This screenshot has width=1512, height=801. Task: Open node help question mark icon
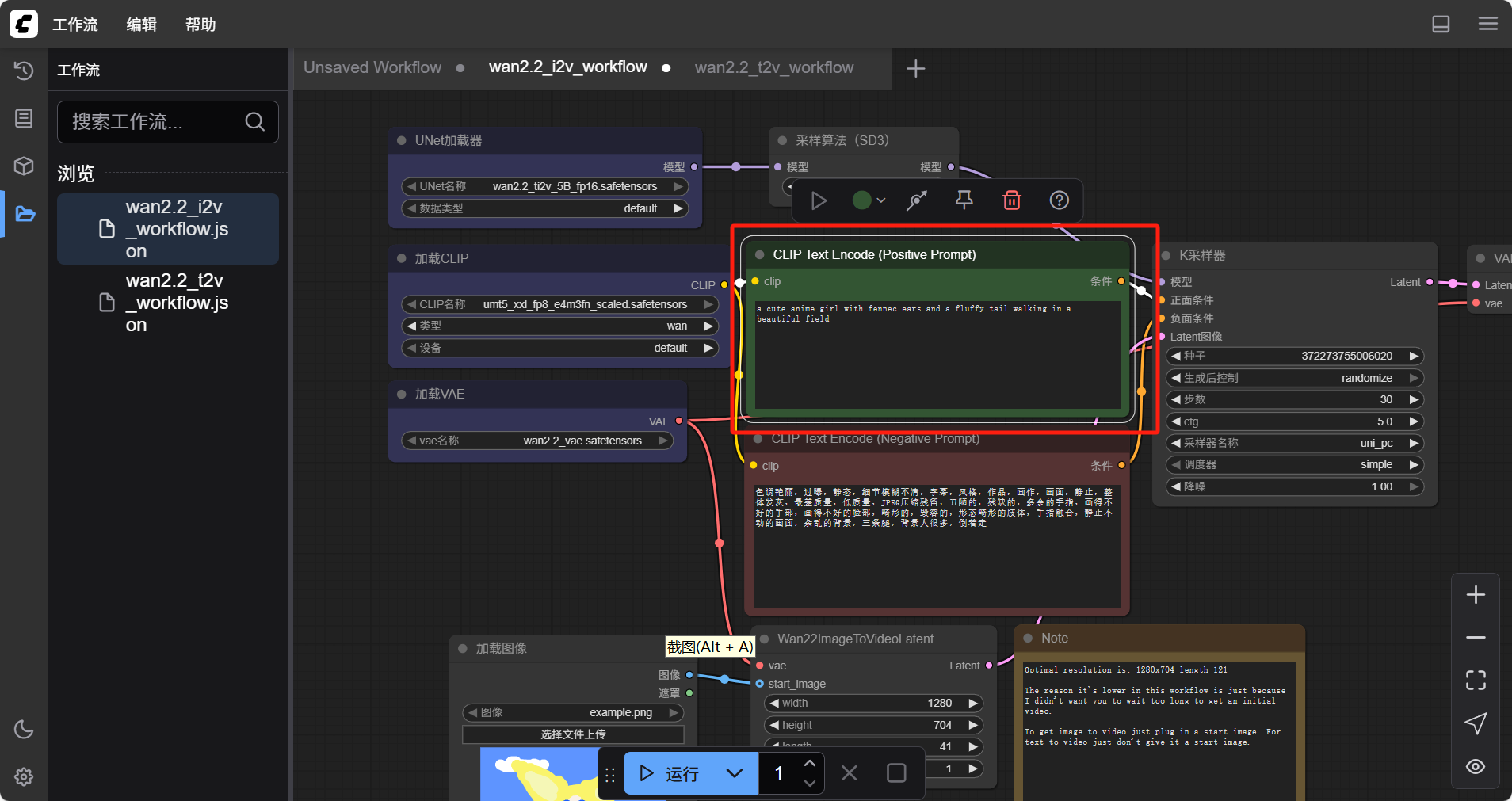[1059, 200]
